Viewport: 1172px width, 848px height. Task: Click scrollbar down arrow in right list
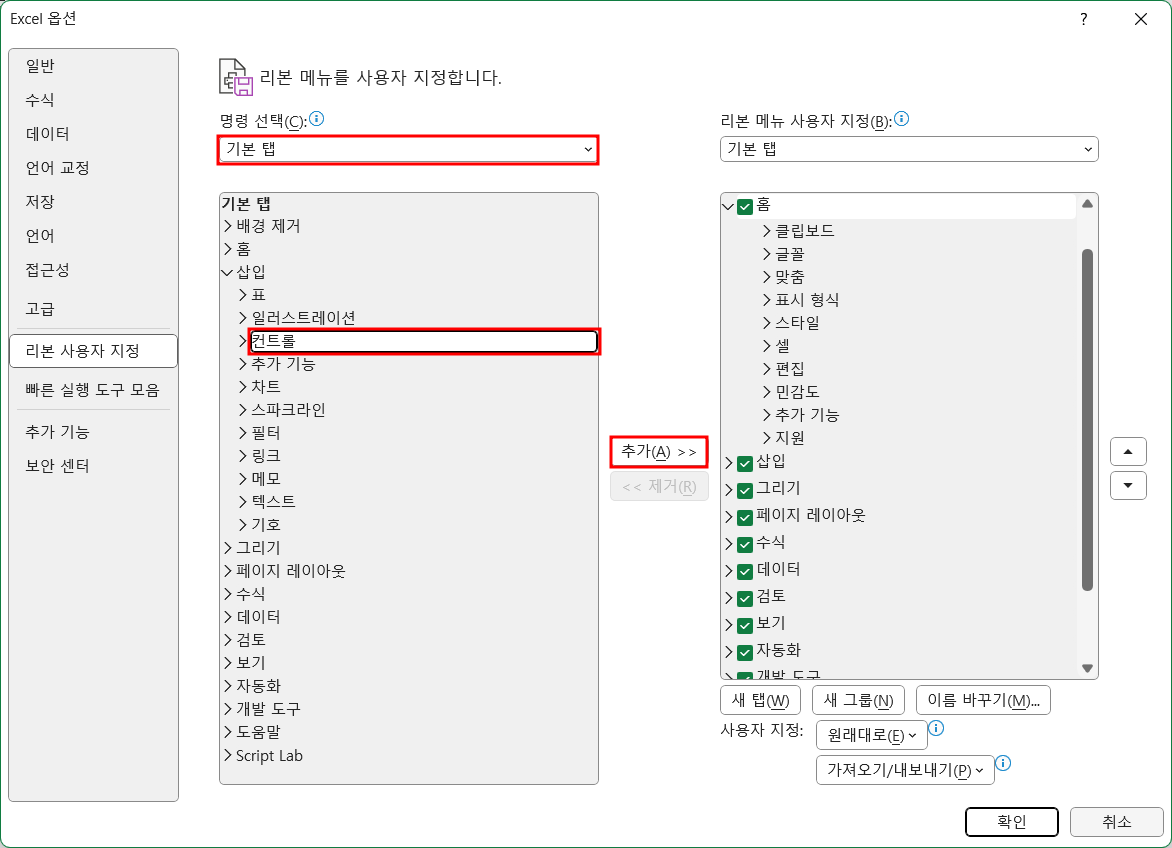click(1088, 669)
